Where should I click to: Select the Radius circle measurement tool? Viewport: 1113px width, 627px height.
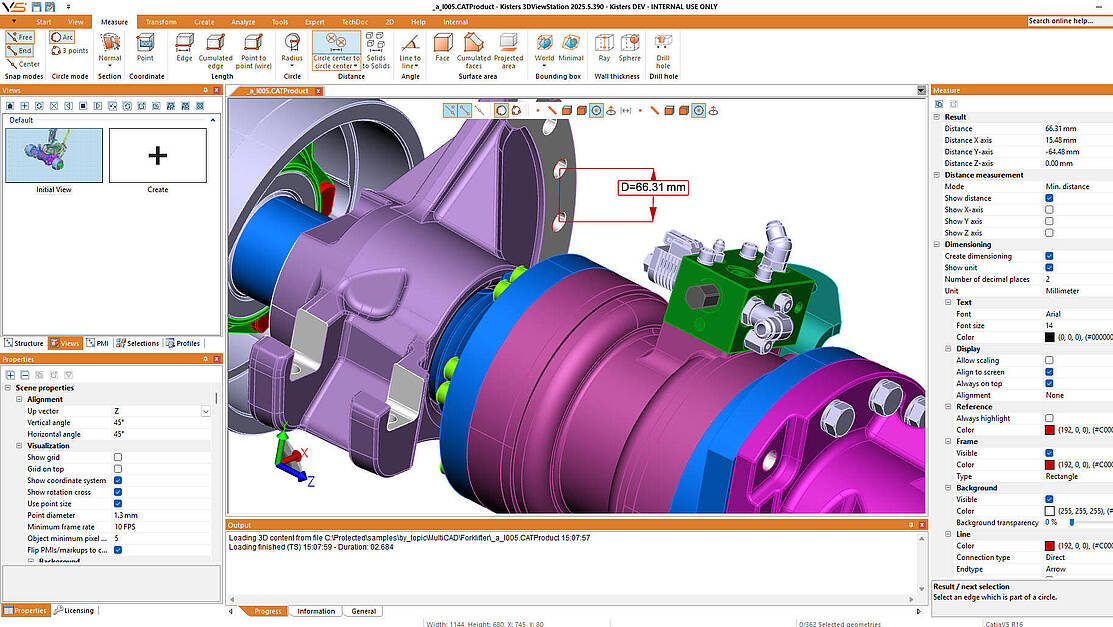tap(292, 48)
